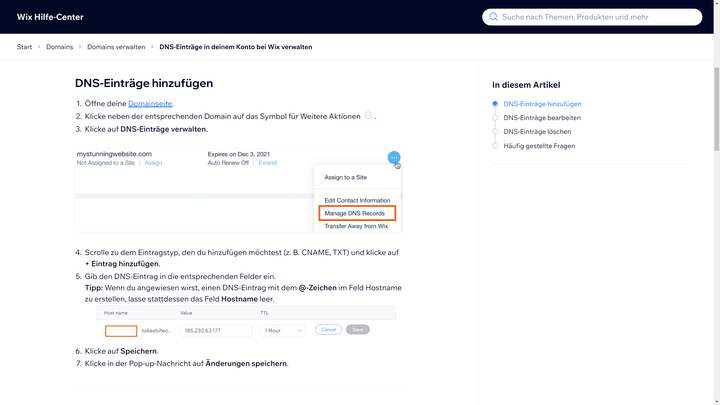
Task: Click the domain menu screenshot image
Action: (x=239, y=190)
